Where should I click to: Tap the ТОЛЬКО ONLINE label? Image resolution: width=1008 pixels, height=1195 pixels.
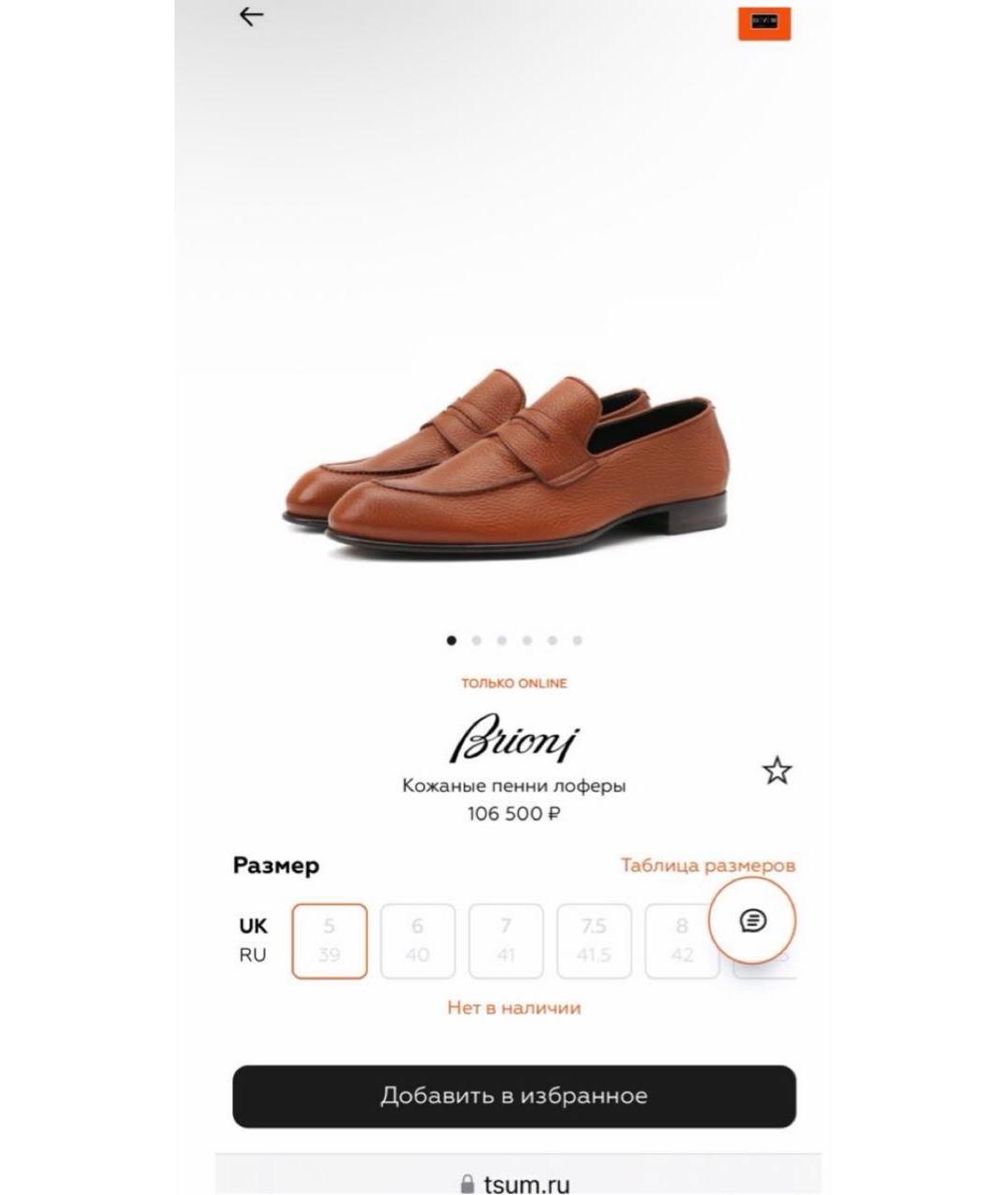[514, 683]
